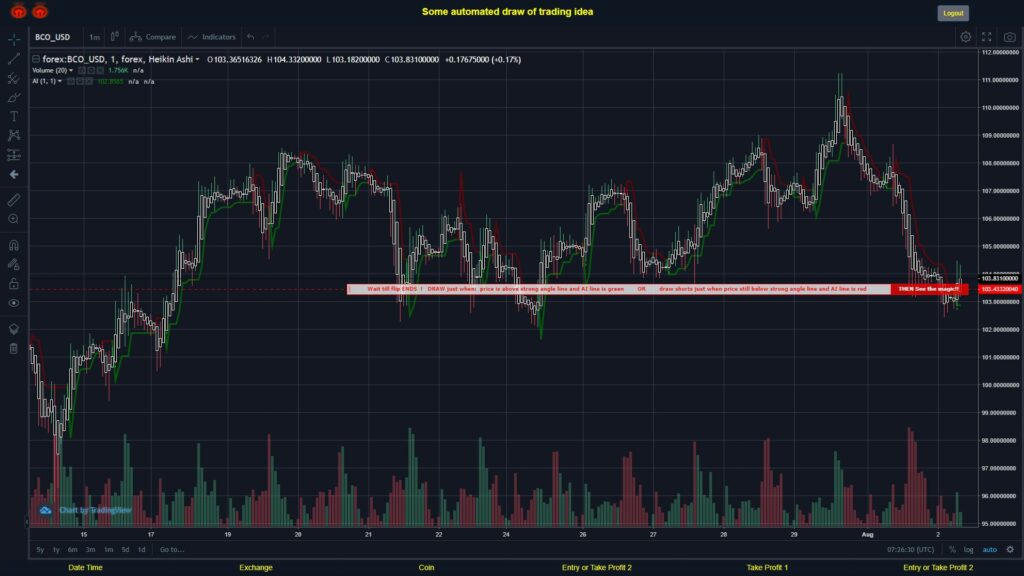
Task: Set time range to 5d
Action: click(x=125, y=550)
